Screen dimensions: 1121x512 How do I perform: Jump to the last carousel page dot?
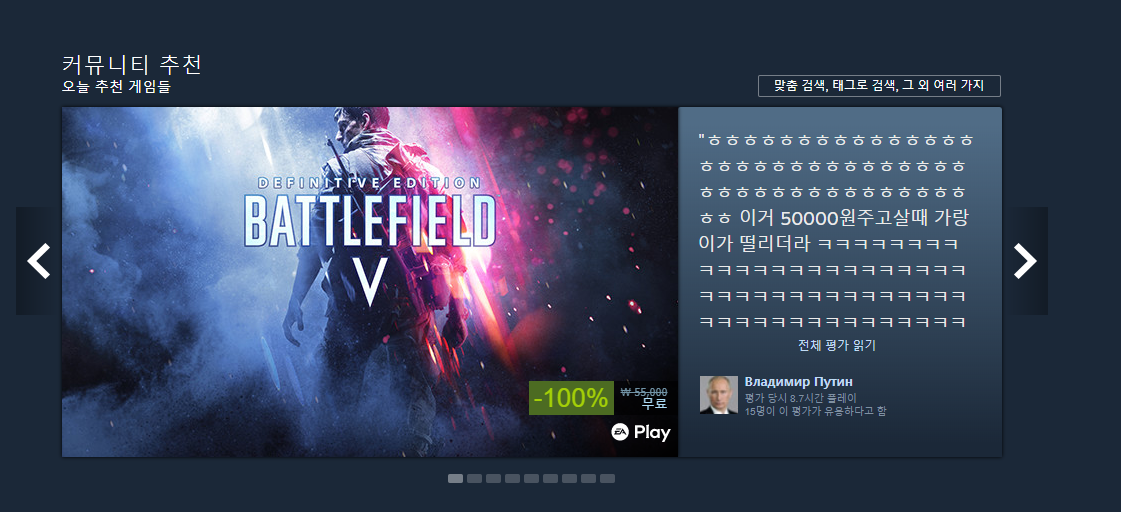pos(607,478)
